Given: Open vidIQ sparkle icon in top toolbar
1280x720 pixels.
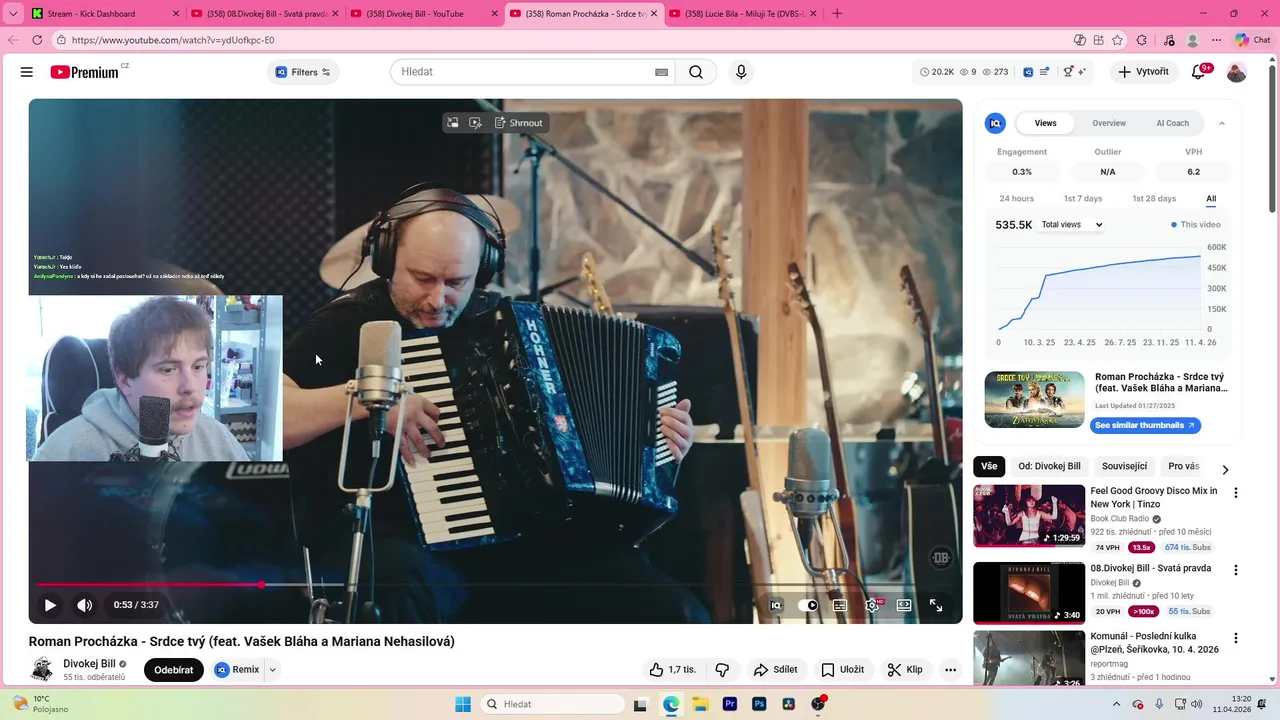Looking at the screenshot, I should tap(1083, 72).
